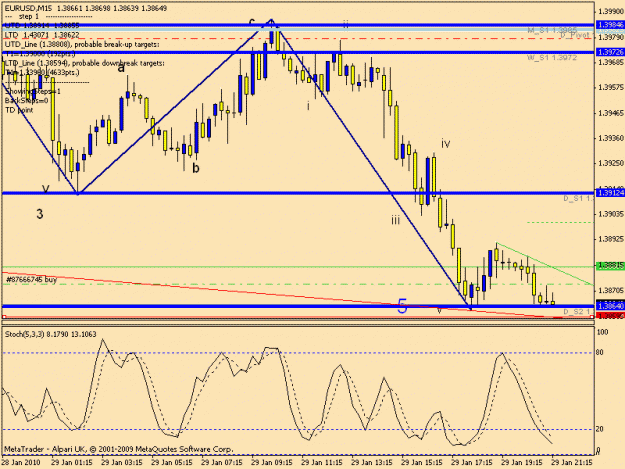Click the stochastic 100 scale value
This screenshot has width=625, height=469.
(x=602, y=332)
